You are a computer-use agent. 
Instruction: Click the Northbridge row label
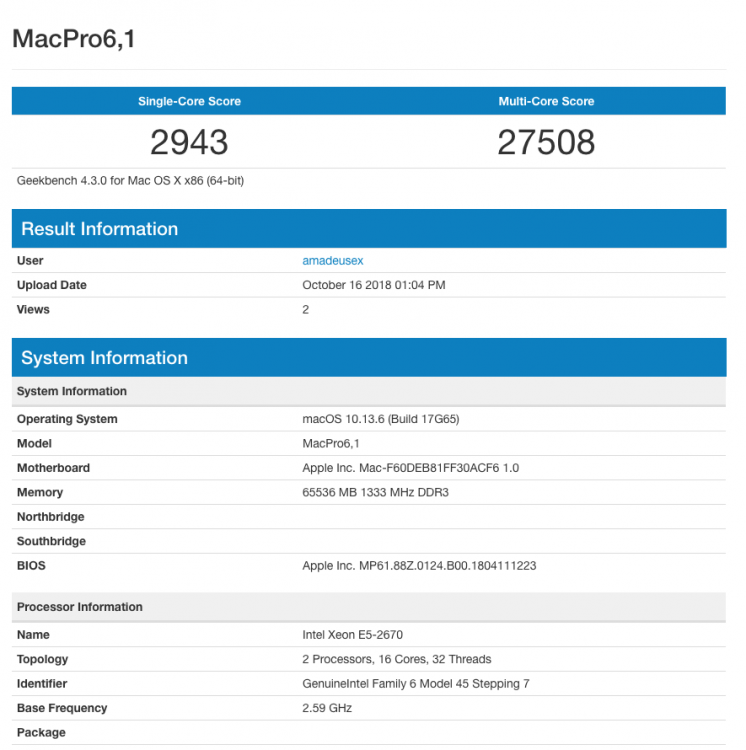(50, 517)
